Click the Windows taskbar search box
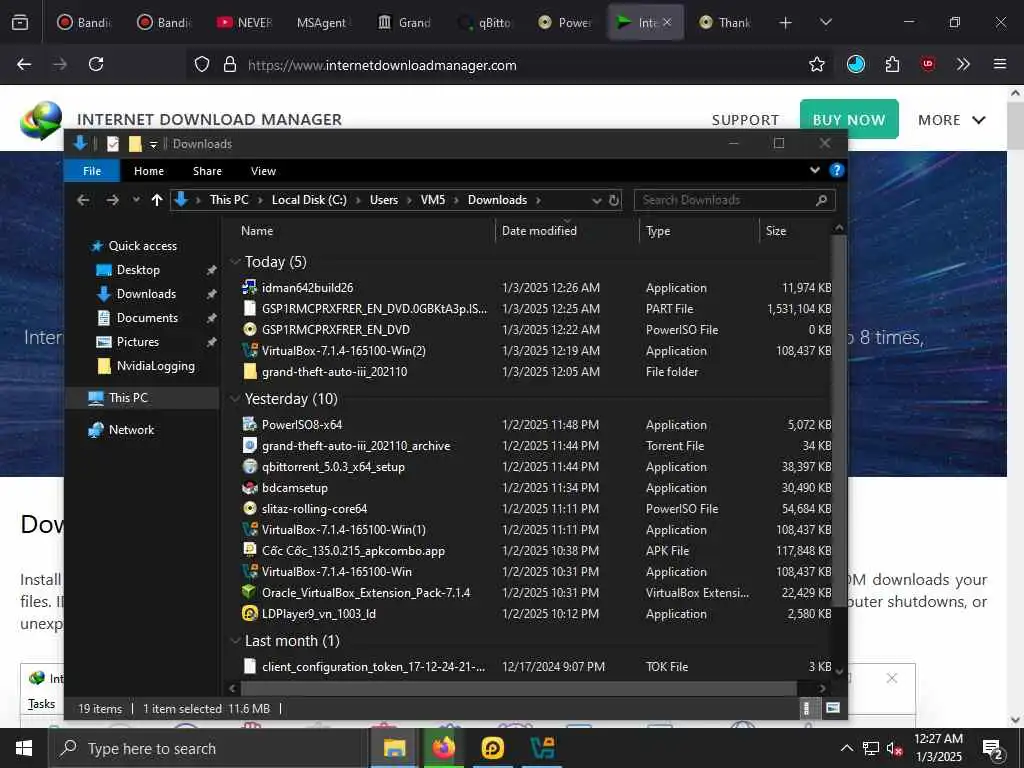This screenshot has width=1024, height=768. point(209,748)
